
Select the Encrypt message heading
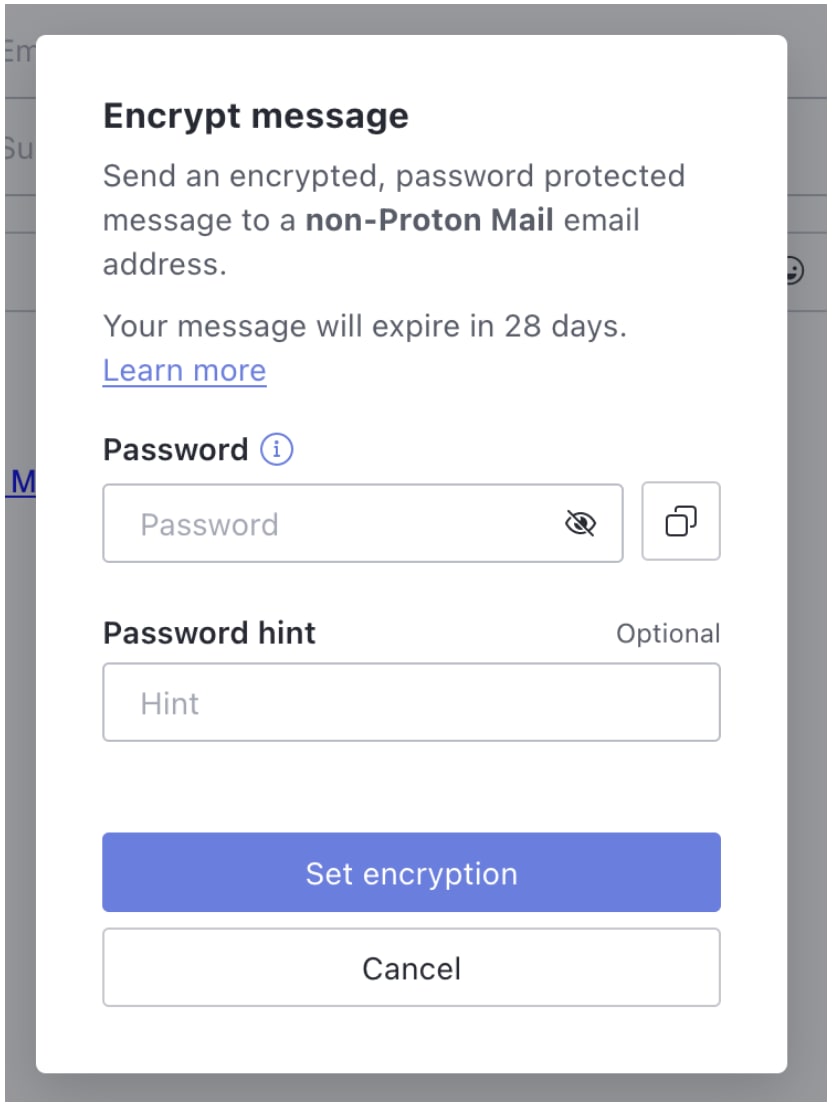(x=256, y=115)
